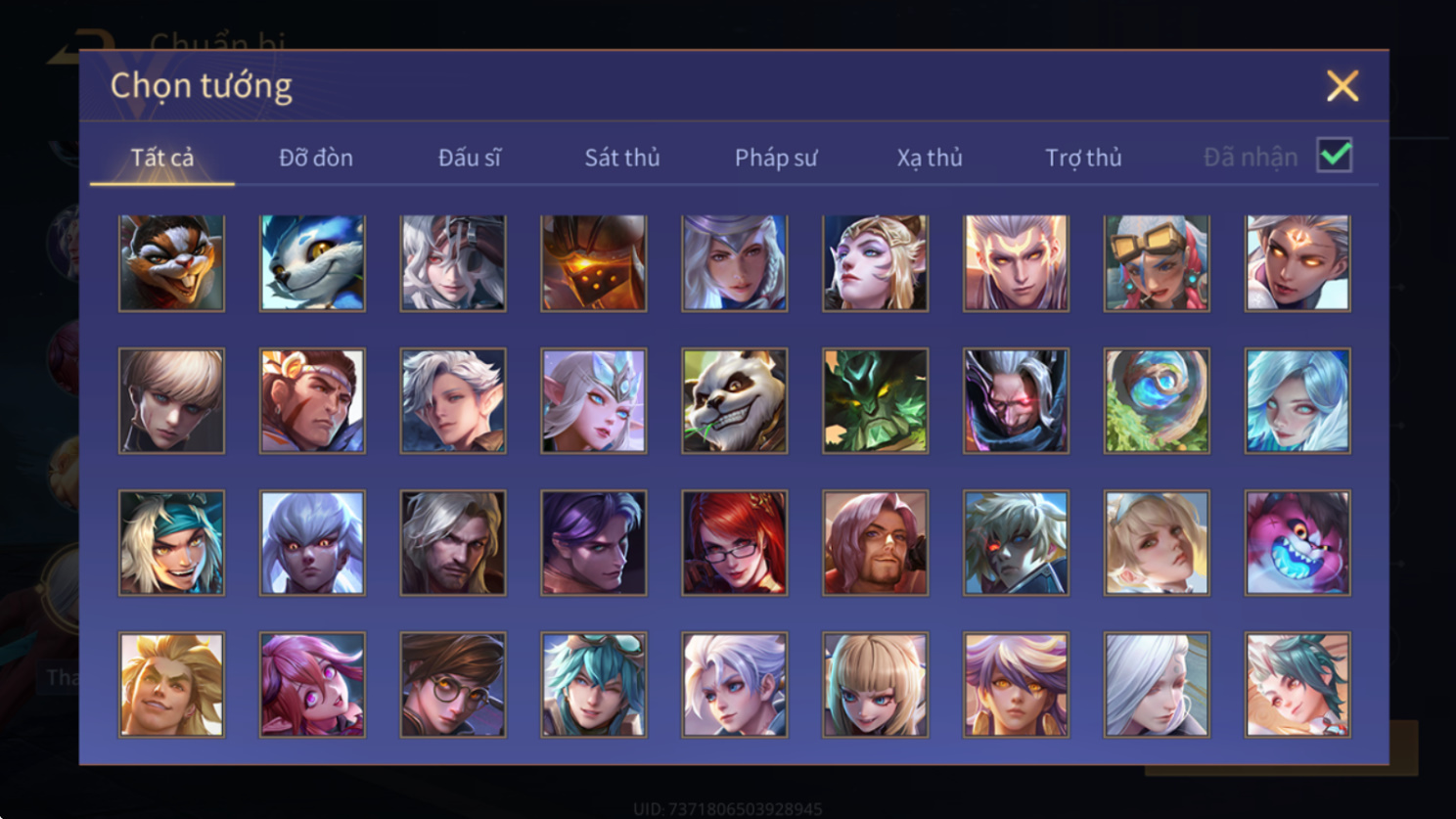
Task: Pick the brown-haired hero with round glasses
Action: click(453, 685)
